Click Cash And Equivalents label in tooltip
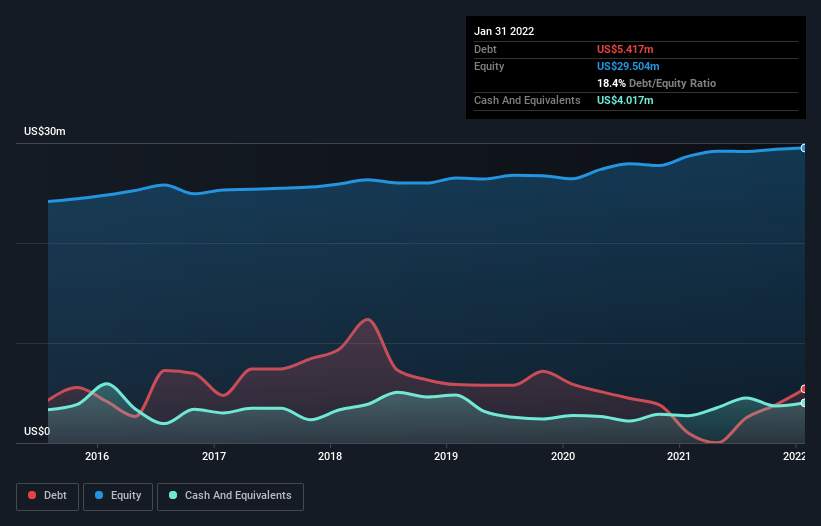Screen dimensions: 821x526 point(527,100)
